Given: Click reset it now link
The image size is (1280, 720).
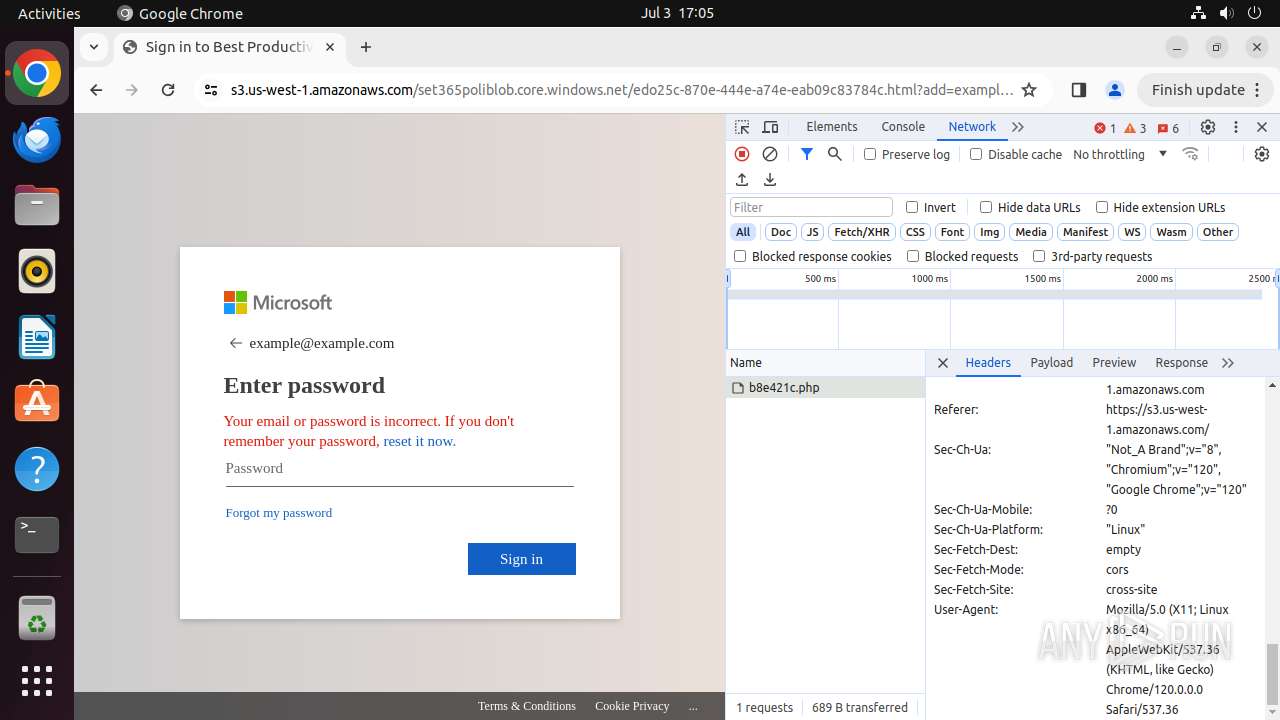Looking at the screenshot, I should 419,441.
